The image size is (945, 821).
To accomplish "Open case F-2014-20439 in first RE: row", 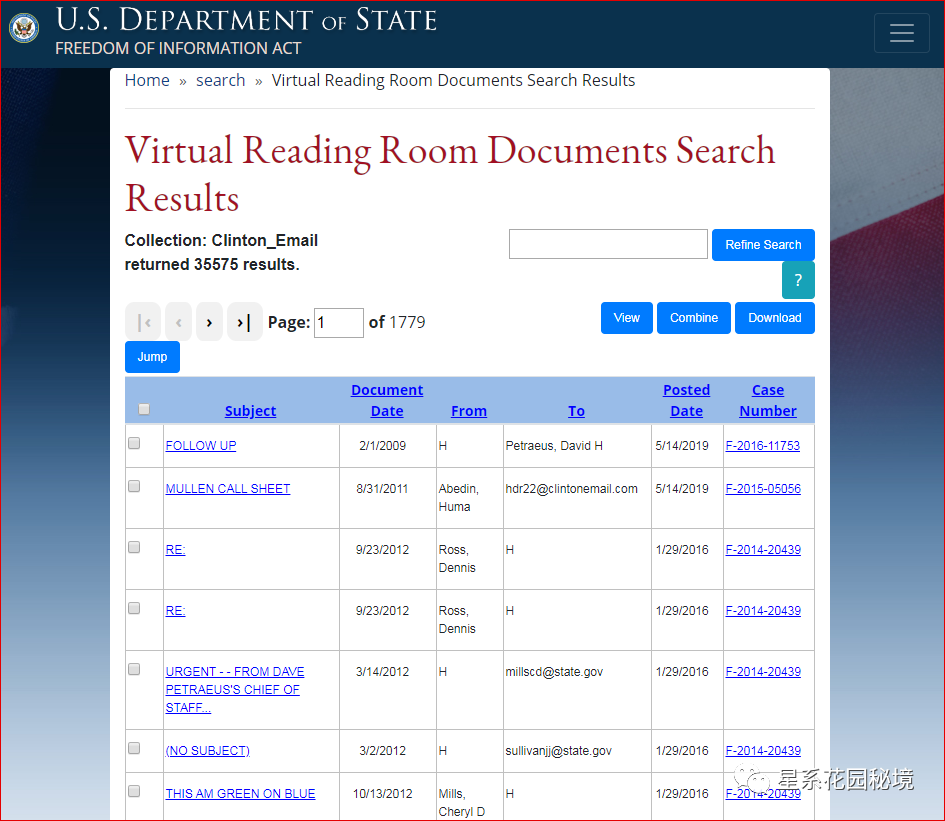I will (763, 550).
